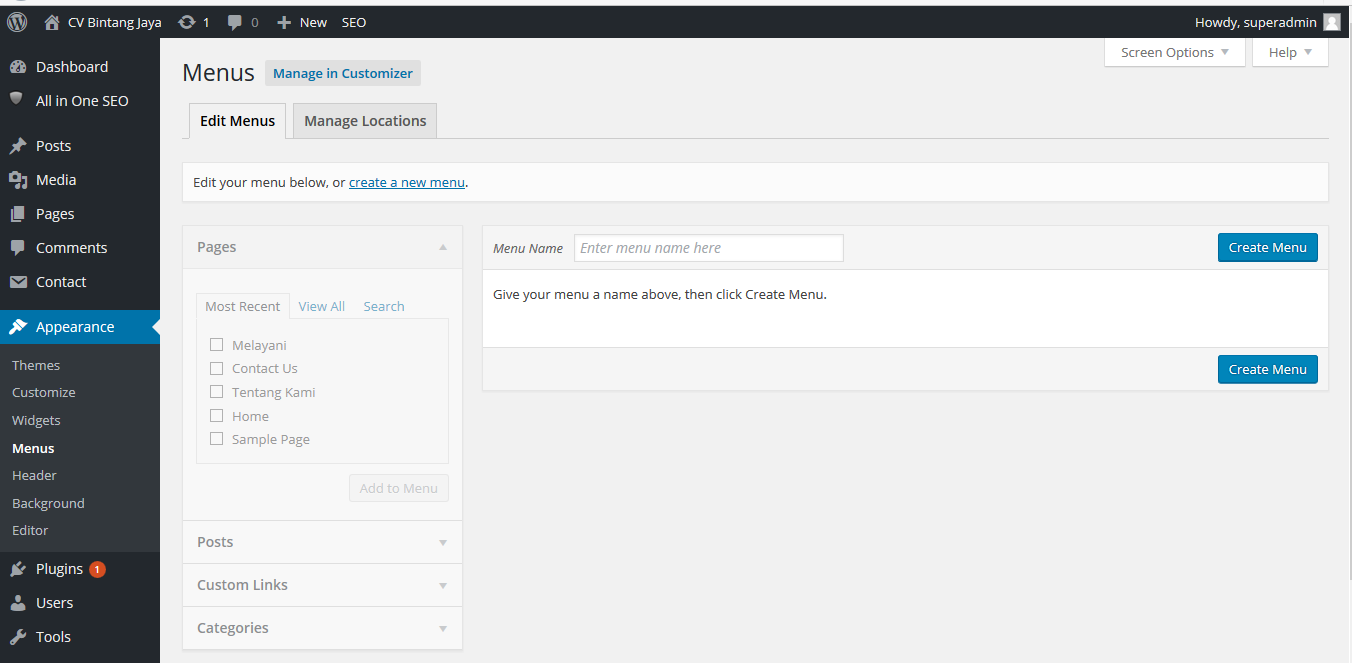Click the home icon beside CV Bintang Jaya
Image resolution: width=1352 pixels, height=666 pixels.
pos(52,22)
